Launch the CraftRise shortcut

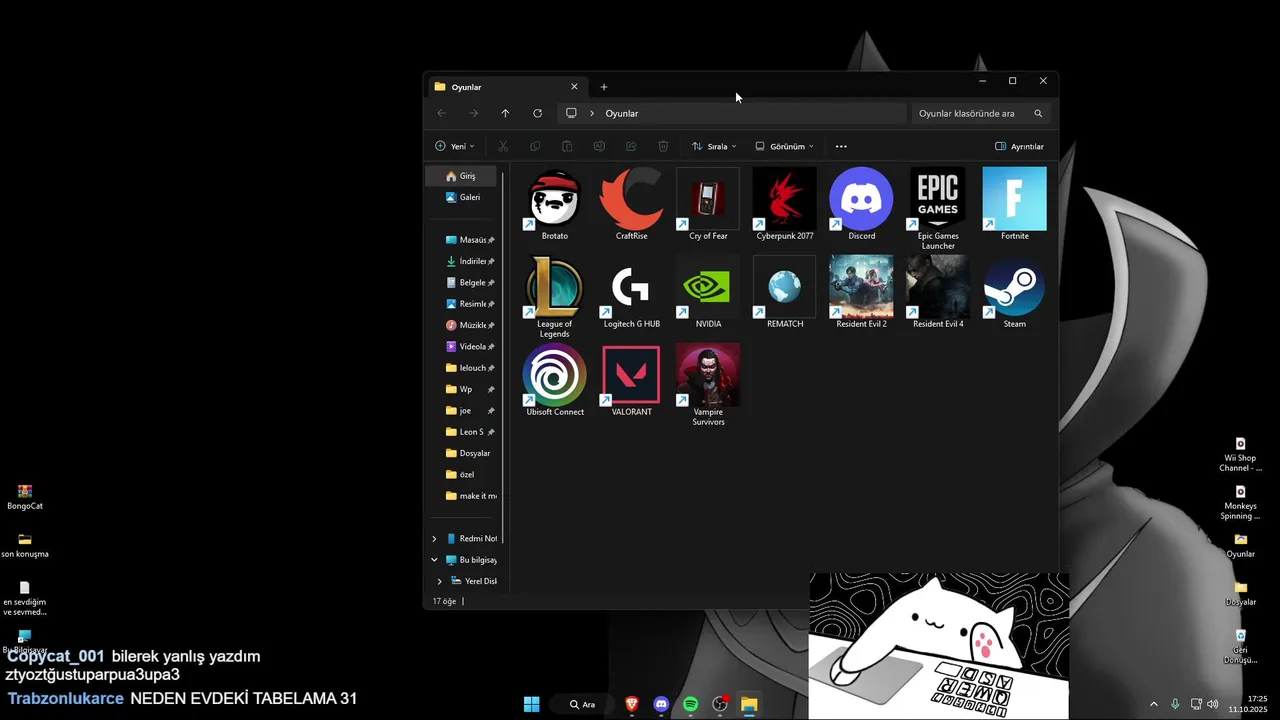(631, 204)
